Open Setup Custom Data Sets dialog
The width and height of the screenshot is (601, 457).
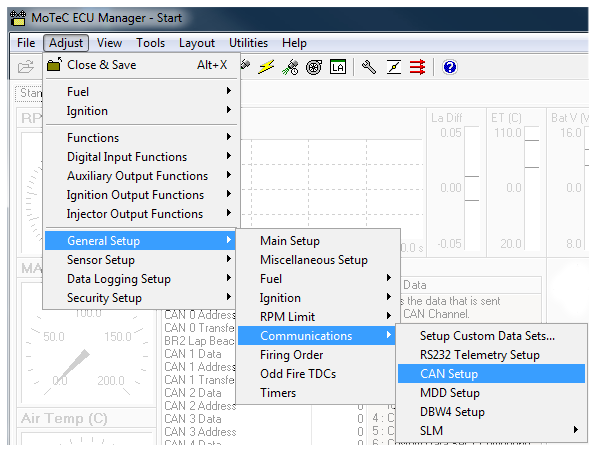coord(491,336)
